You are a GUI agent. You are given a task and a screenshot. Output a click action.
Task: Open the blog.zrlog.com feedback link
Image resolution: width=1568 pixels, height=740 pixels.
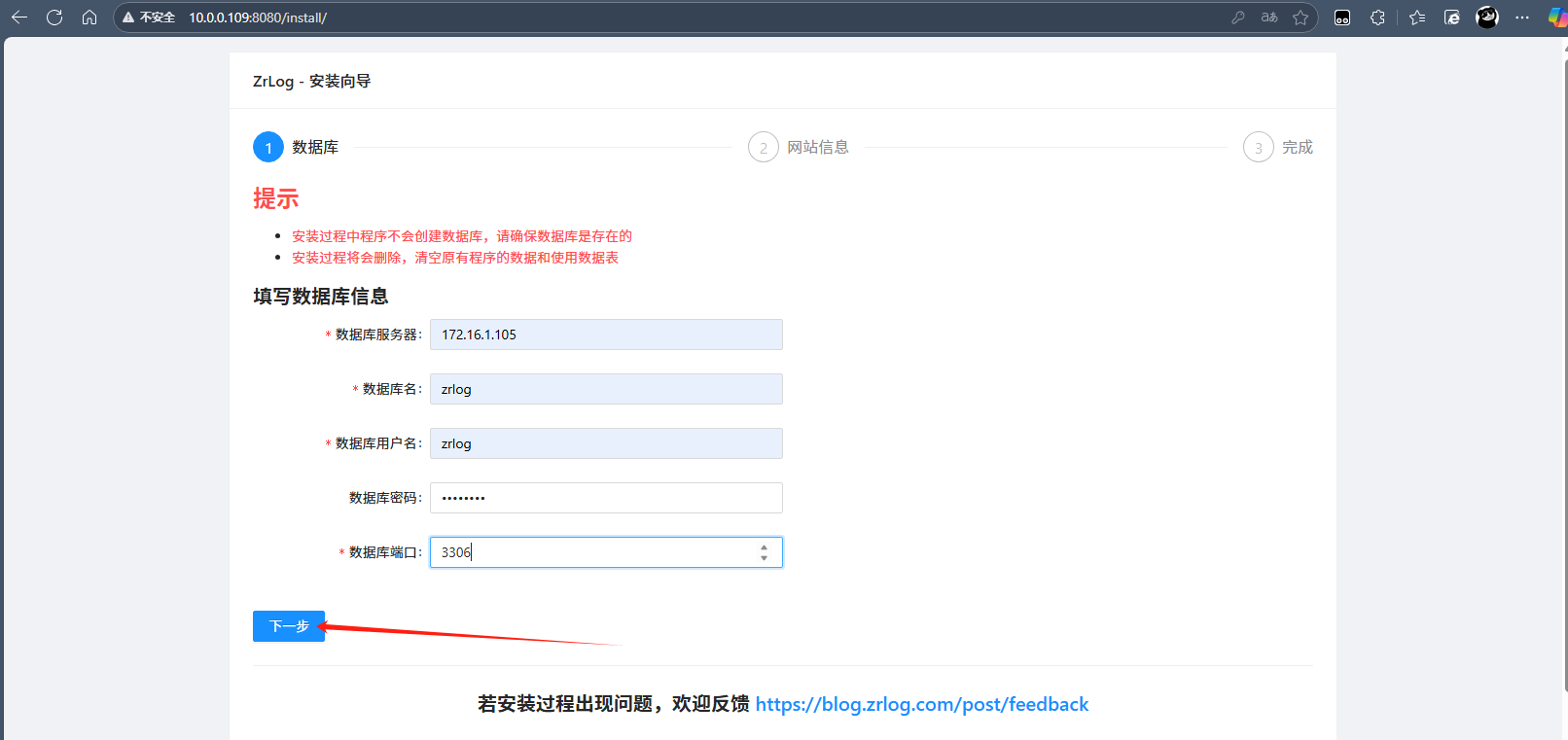922,704
